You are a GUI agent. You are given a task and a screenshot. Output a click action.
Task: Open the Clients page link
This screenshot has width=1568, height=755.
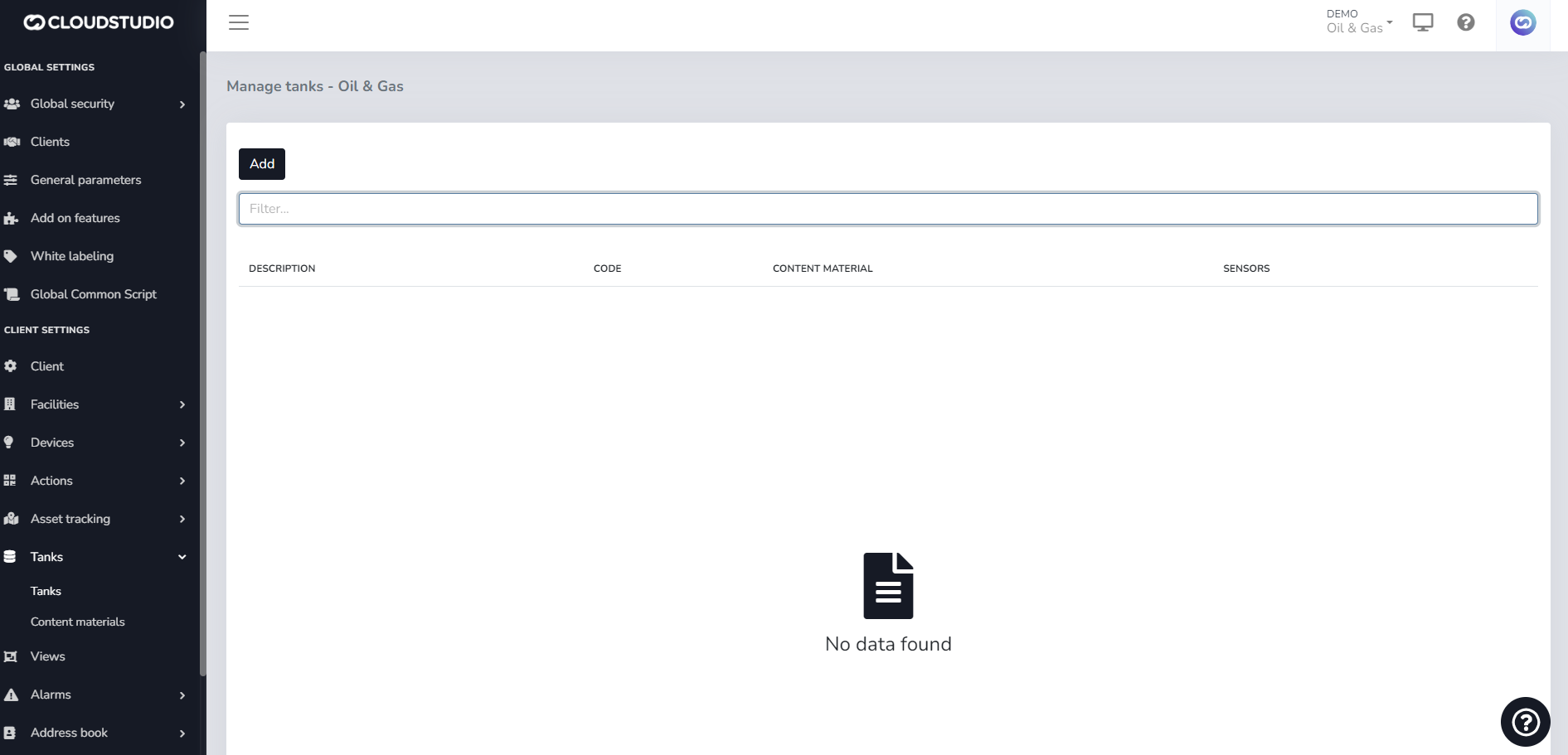(x=50, y=142)
